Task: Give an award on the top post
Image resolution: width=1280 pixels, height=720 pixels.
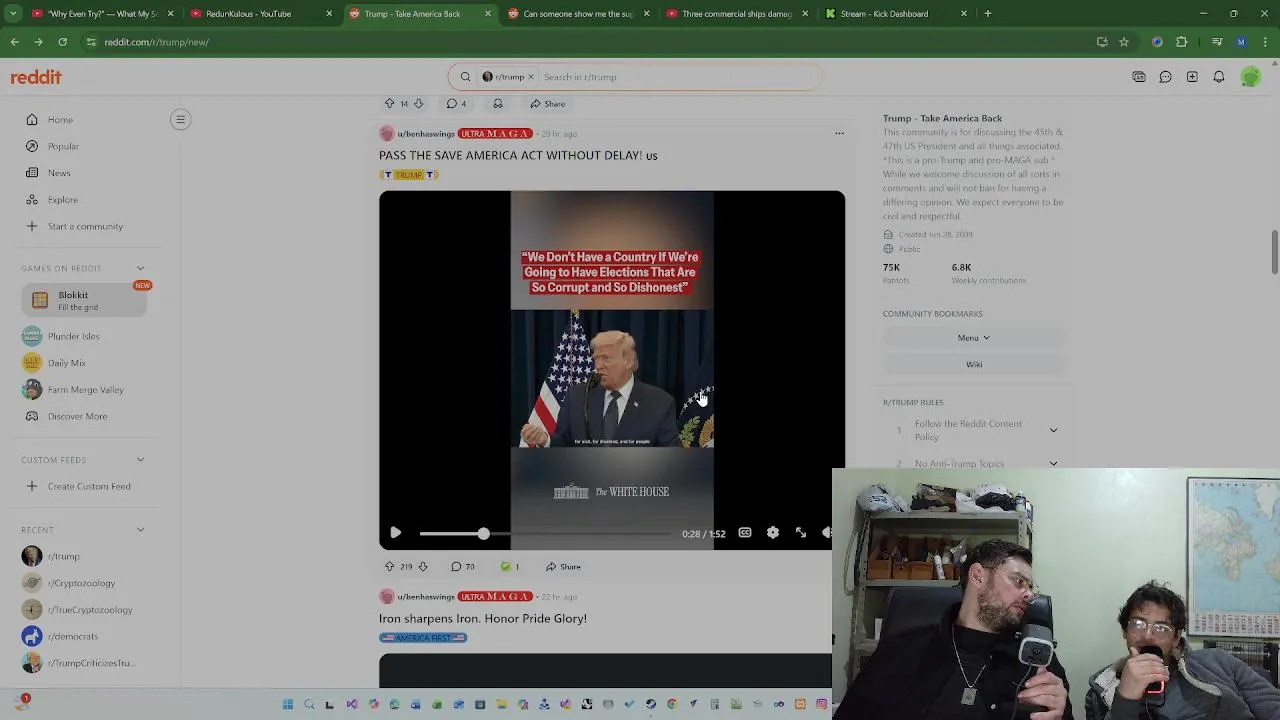Action: point(497,104)
